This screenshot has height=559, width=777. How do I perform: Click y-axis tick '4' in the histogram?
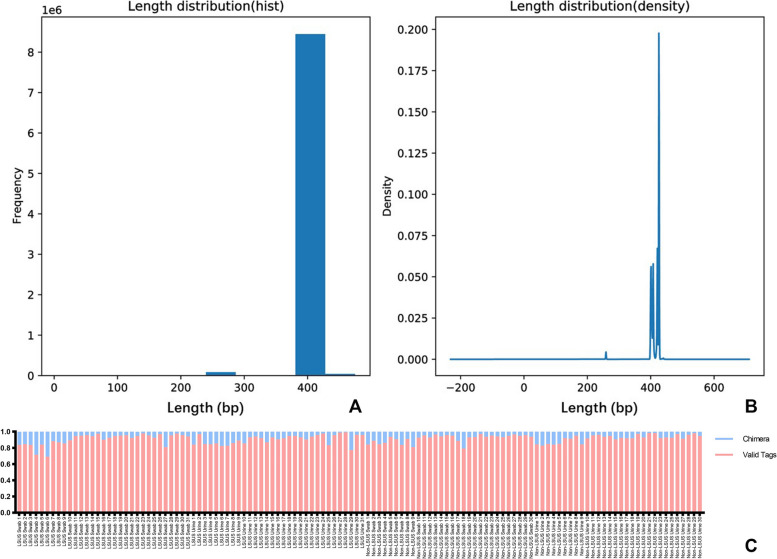coord(31,214)
